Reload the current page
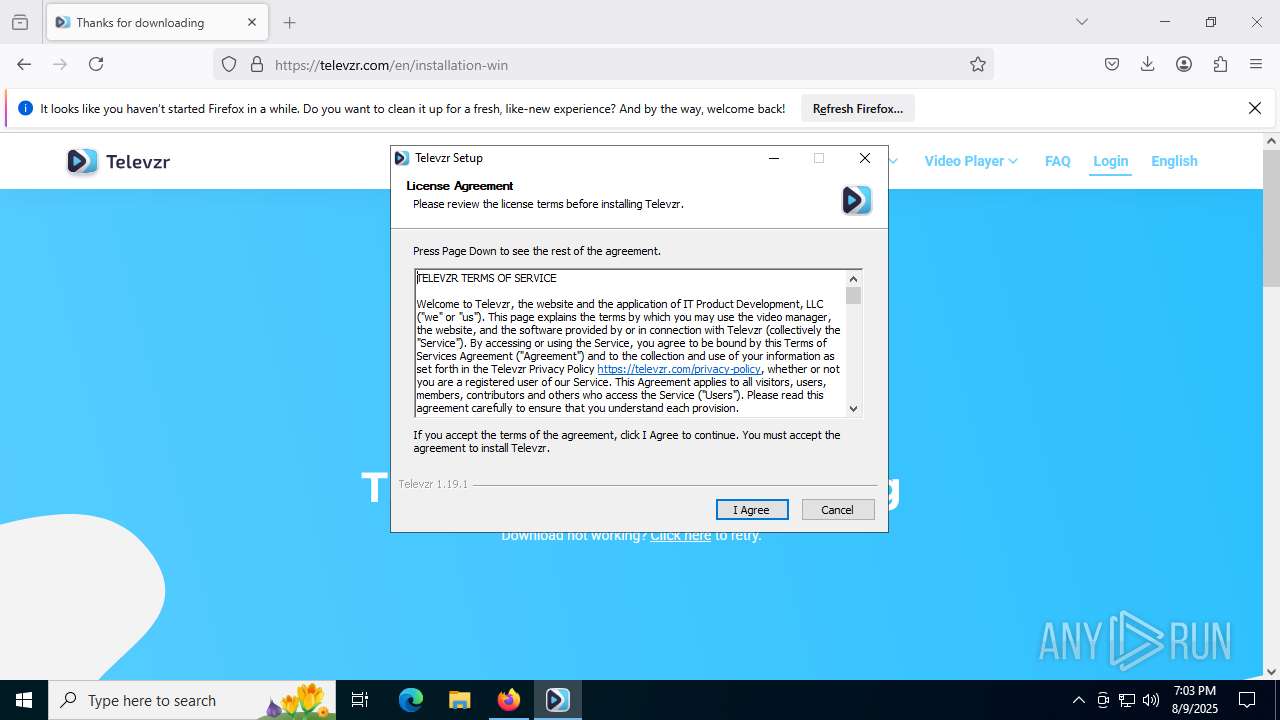The image size is (1280, 720). click(96, 64)
